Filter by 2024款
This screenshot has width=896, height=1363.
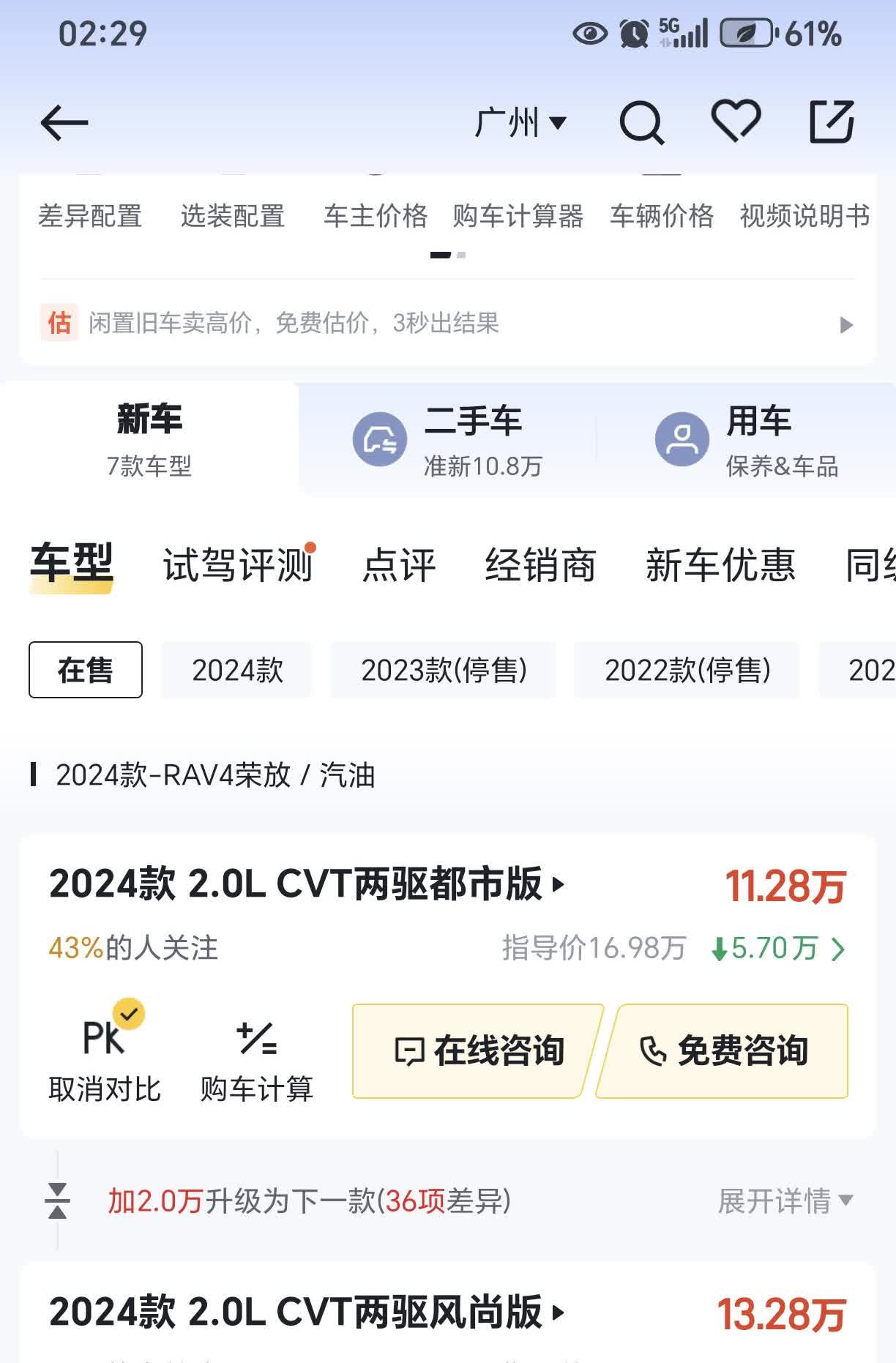237,670
